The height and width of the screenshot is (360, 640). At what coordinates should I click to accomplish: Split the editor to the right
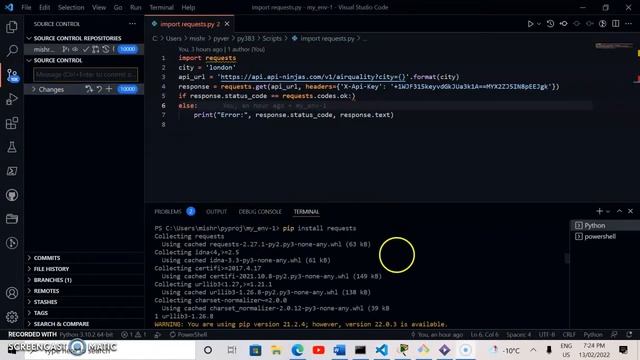[616, 24]
